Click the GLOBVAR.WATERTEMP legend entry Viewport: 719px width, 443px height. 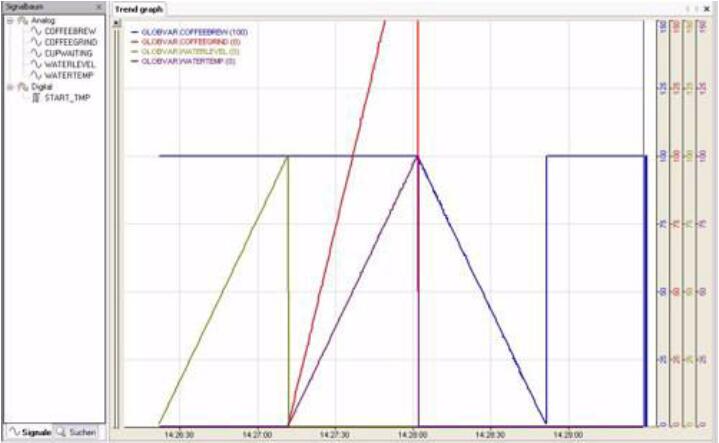coord(183,61)
